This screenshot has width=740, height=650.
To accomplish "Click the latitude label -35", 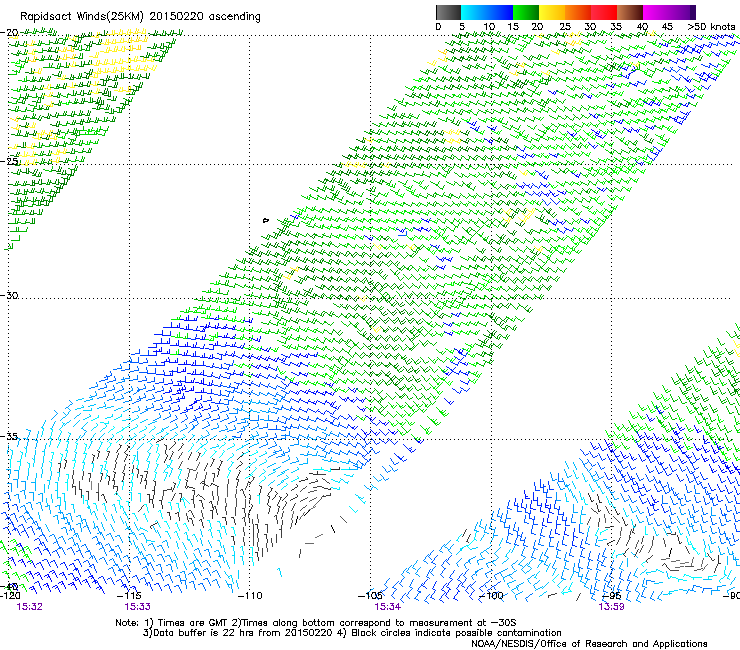I will [x=9, y=437].
